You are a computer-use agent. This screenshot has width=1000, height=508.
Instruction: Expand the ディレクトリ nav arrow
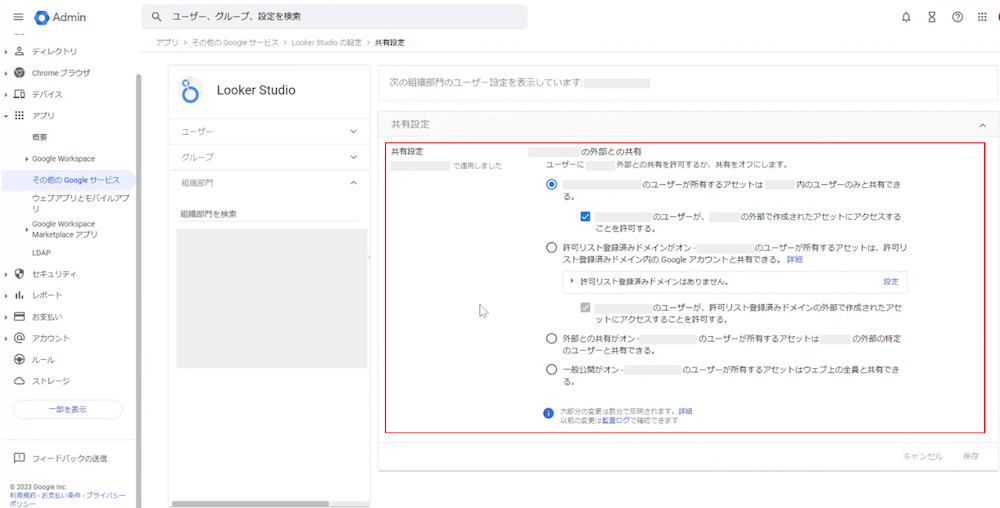tap(6, 52)
